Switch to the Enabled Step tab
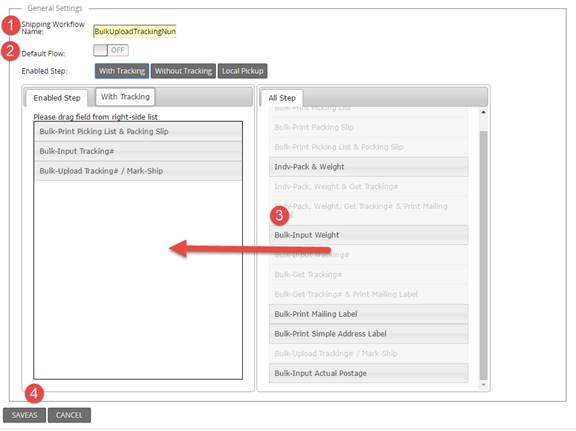 point(57,98)
